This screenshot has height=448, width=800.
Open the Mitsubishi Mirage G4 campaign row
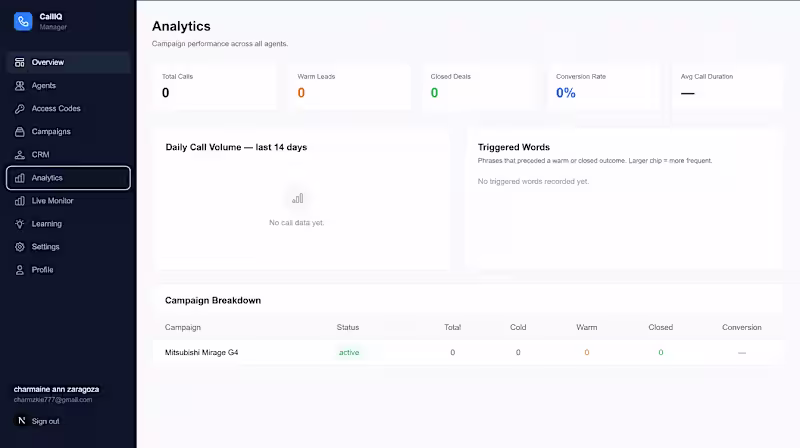click(x=468, y=353)
